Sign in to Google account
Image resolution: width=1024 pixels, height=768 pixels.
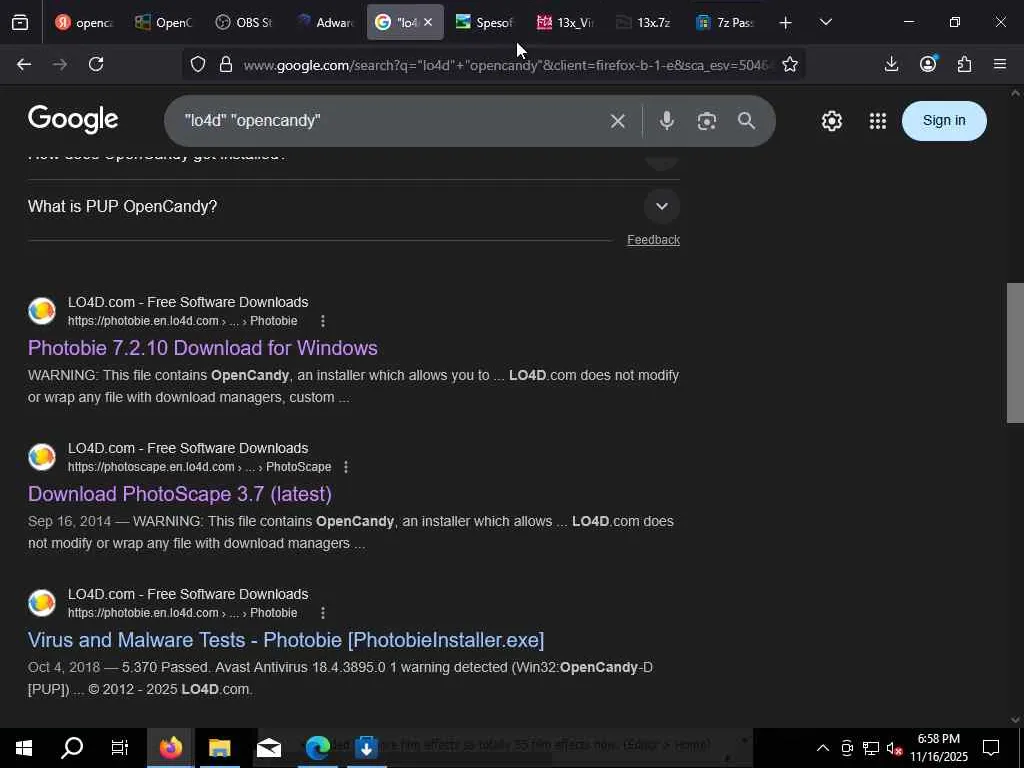(x=944, y=121)
